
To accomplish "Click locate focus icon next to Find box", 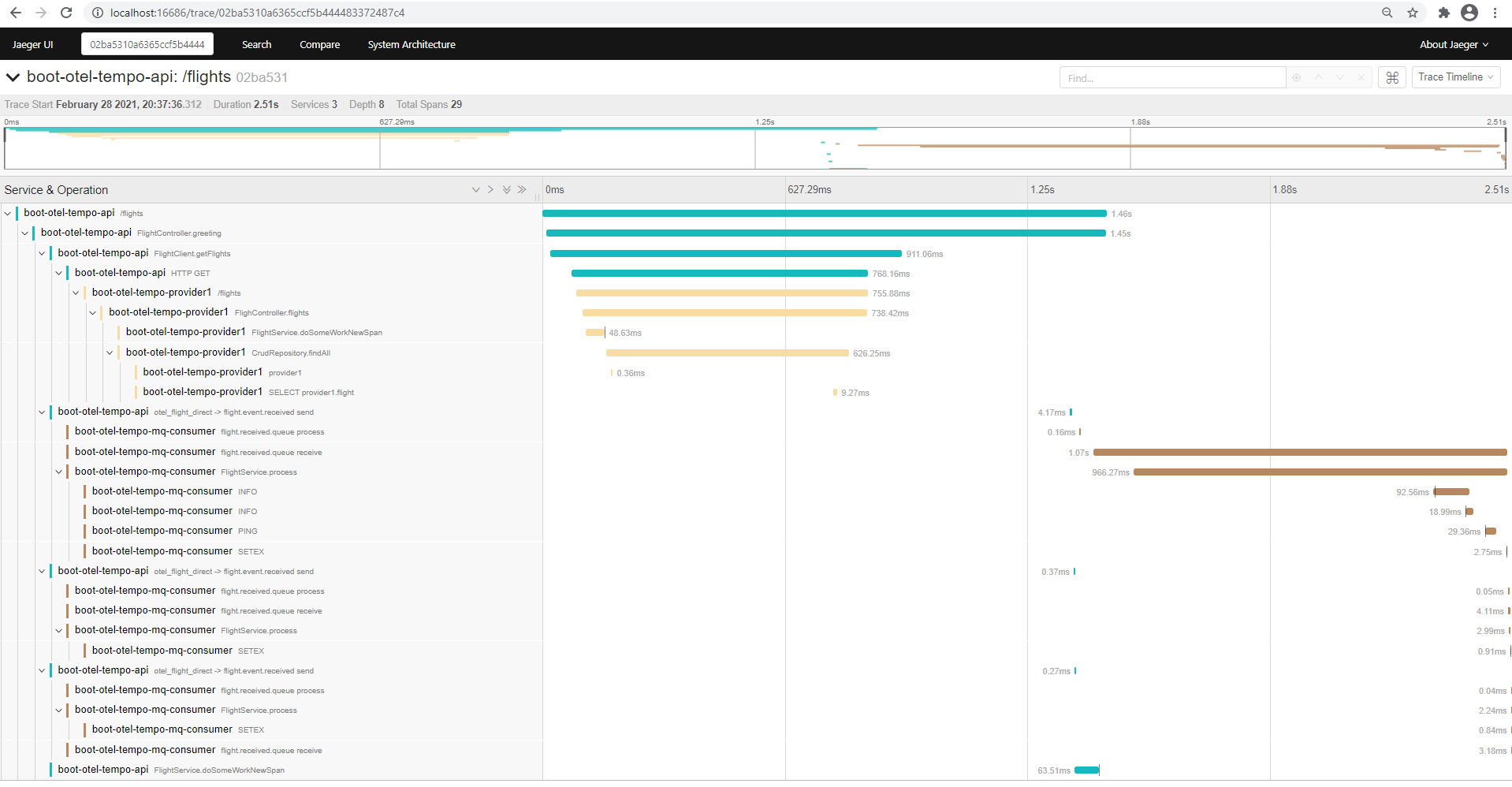I will click(1297, 77).
